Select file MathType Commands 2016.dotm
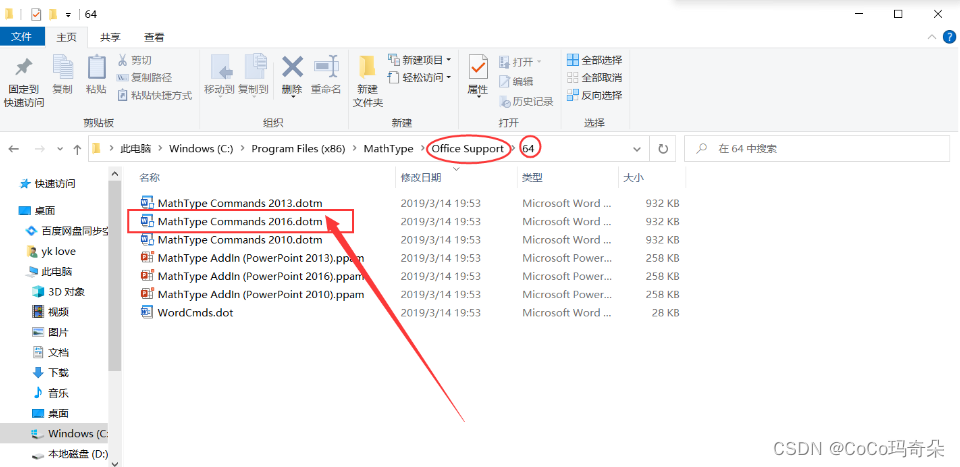960x467 pixels. pyautogui.click(x=240, y=221)
